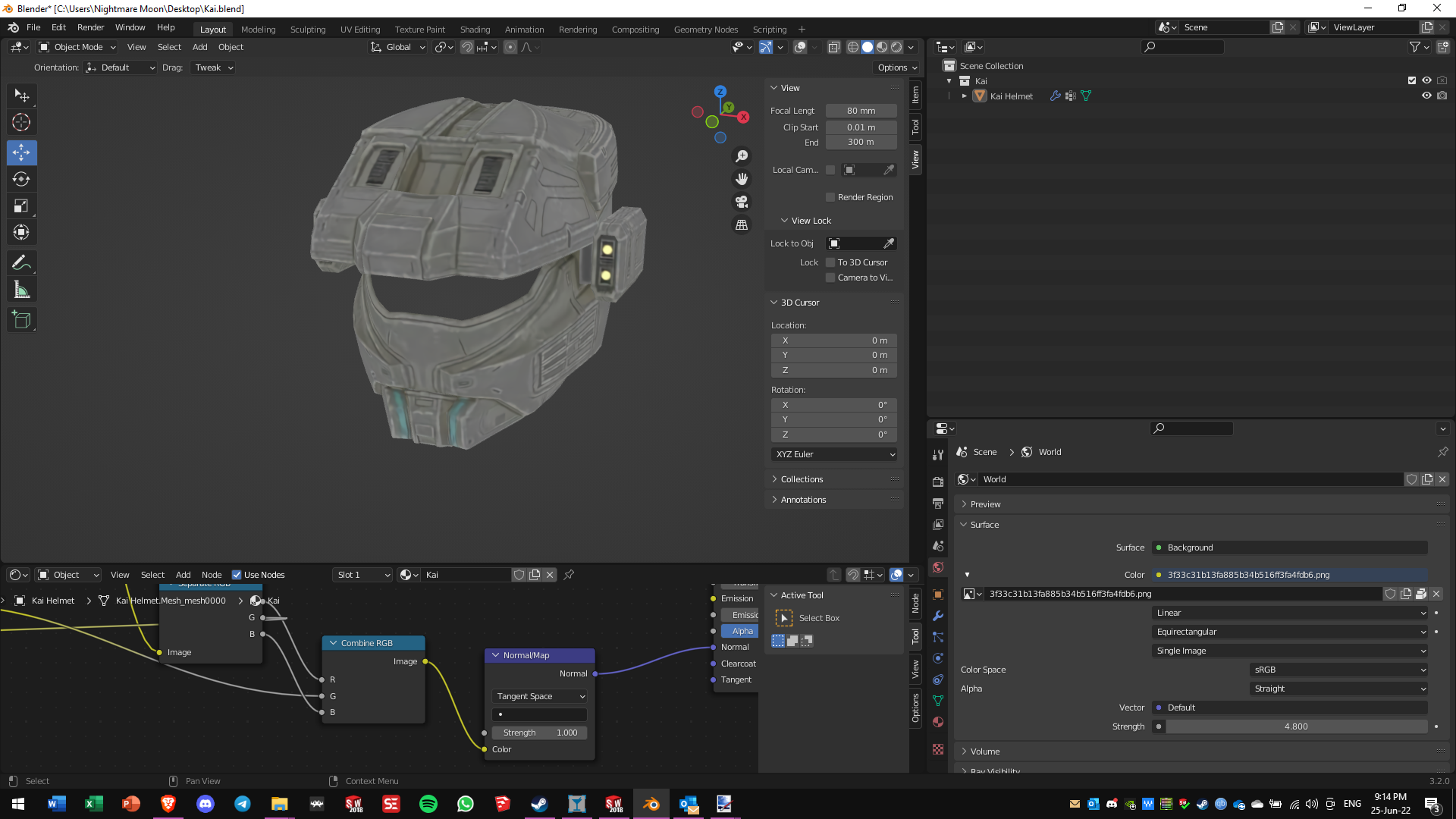Switch to the Shading workspace tab

tap(475, 30)
